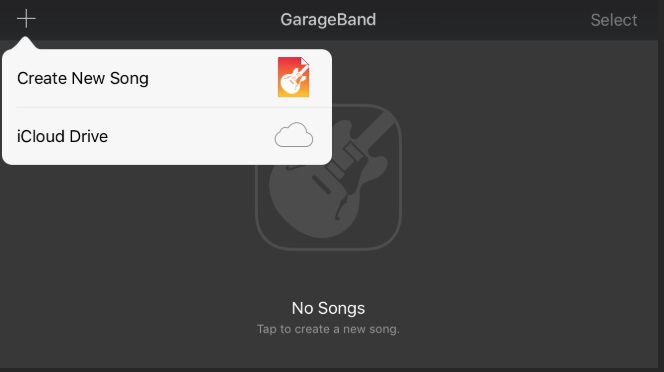Viewport: 664px width, 372px height.
Task: Tap the No Songs heading
Action: point(328,308)
